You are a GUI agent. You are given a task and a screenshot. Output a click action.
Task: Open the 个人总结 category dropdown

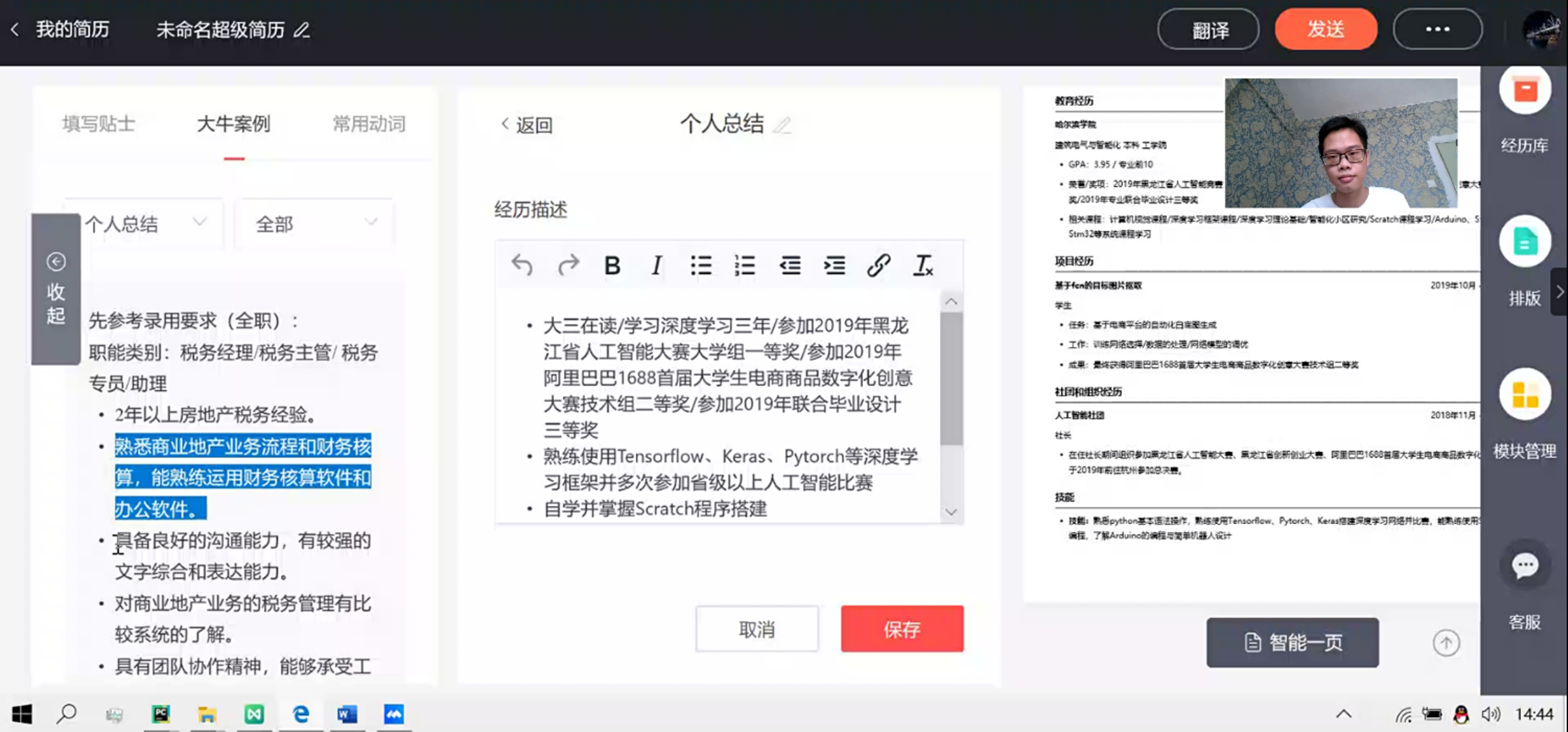(144, 224)
